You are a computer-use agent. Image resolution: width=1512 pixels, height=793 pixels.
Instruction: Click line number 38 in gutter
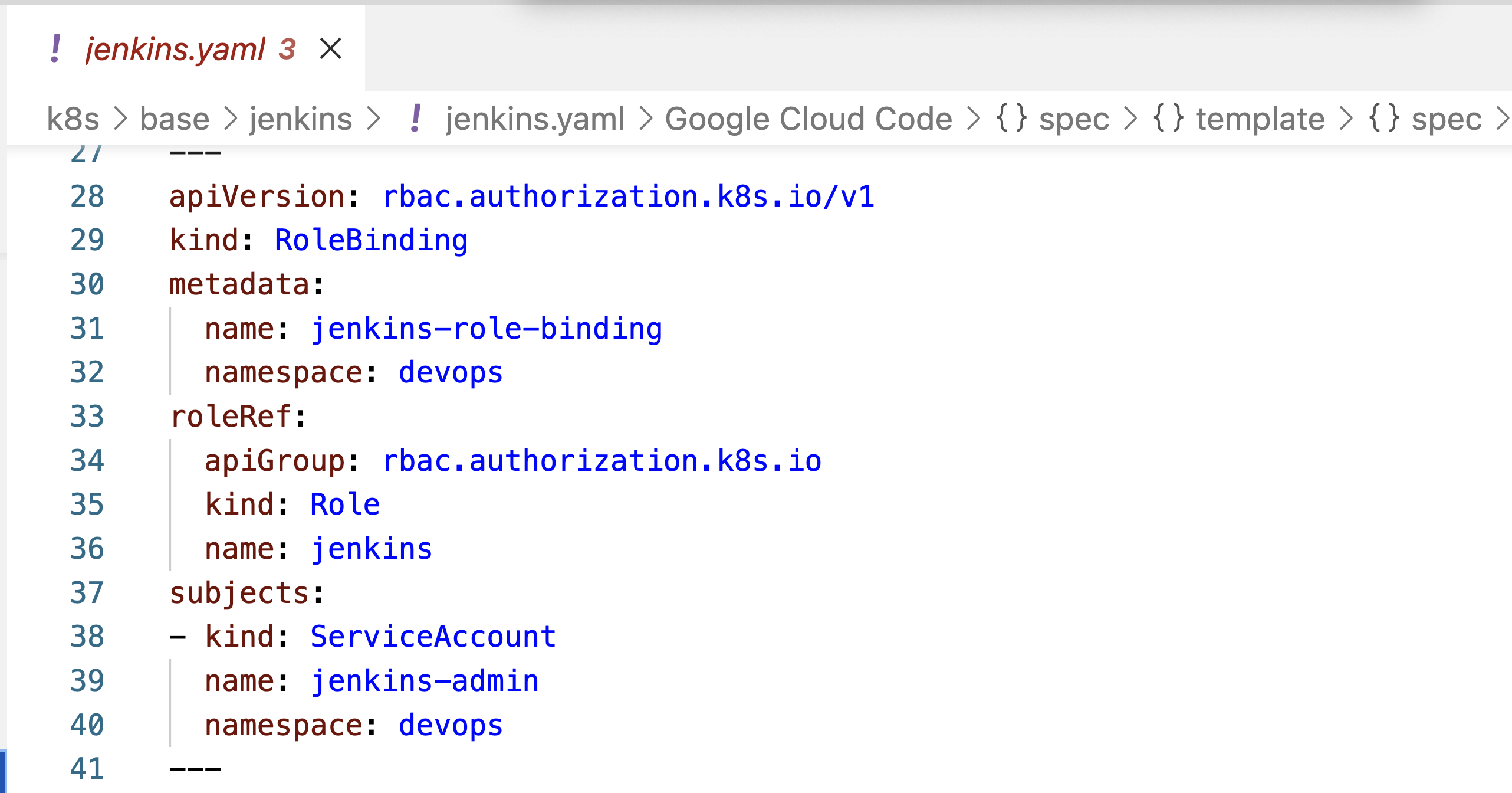[87, 637]
